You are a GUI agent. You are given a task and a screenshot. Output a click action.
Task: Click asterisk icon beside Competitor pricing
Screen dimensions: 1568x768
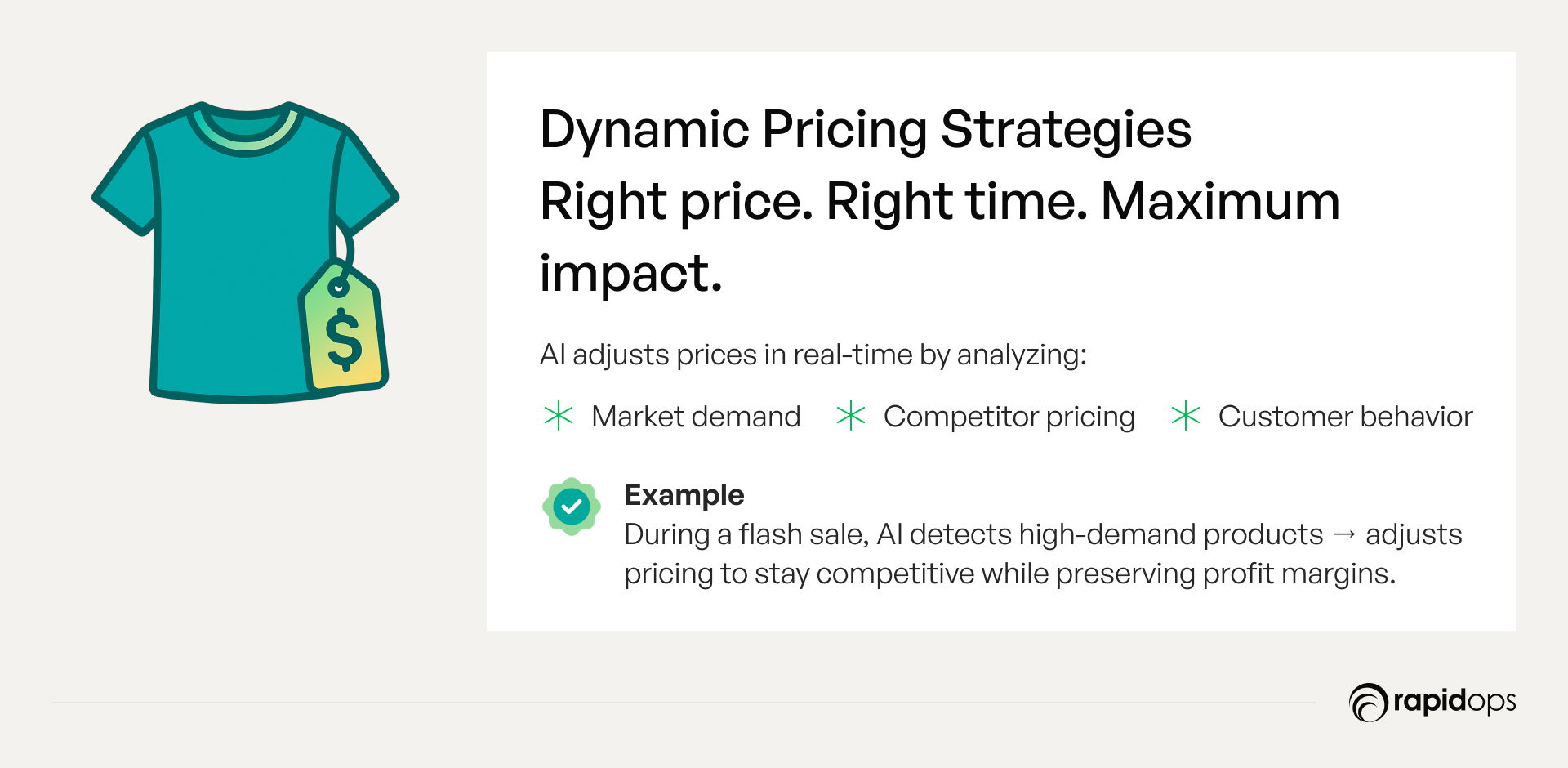[x=851, y=416]
